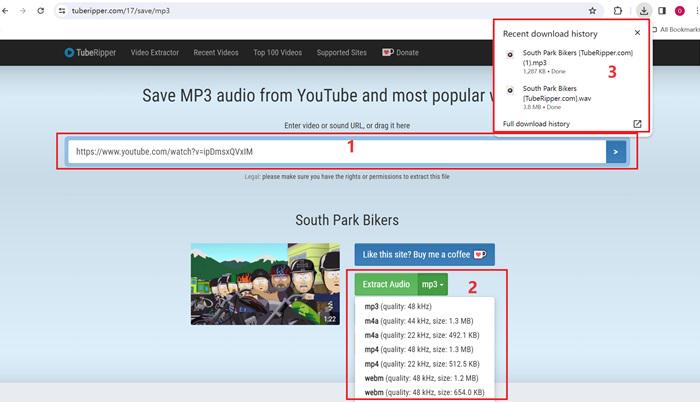Screen dimensions: 700x402
Task: Click the open-in-new-tab icon beside Full download history
Action: pyautogui.click(x=637, y=124)
